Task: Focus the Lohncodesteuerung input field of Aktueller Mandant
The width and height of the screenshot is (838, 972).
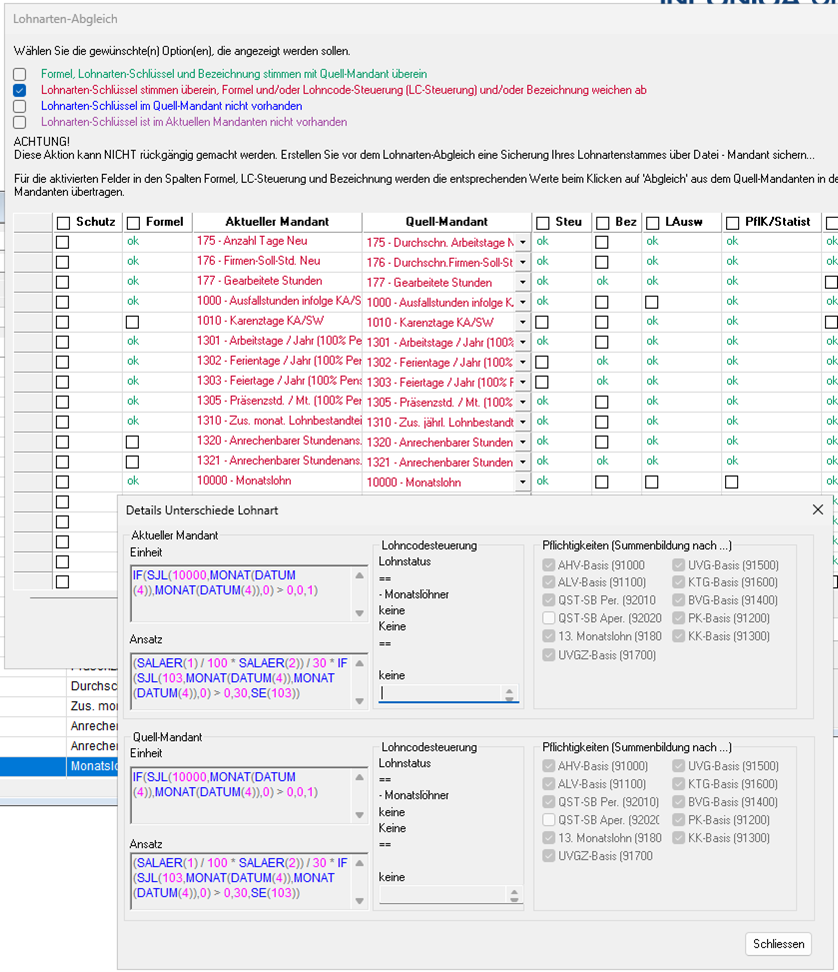Action: tap(439, 694)
